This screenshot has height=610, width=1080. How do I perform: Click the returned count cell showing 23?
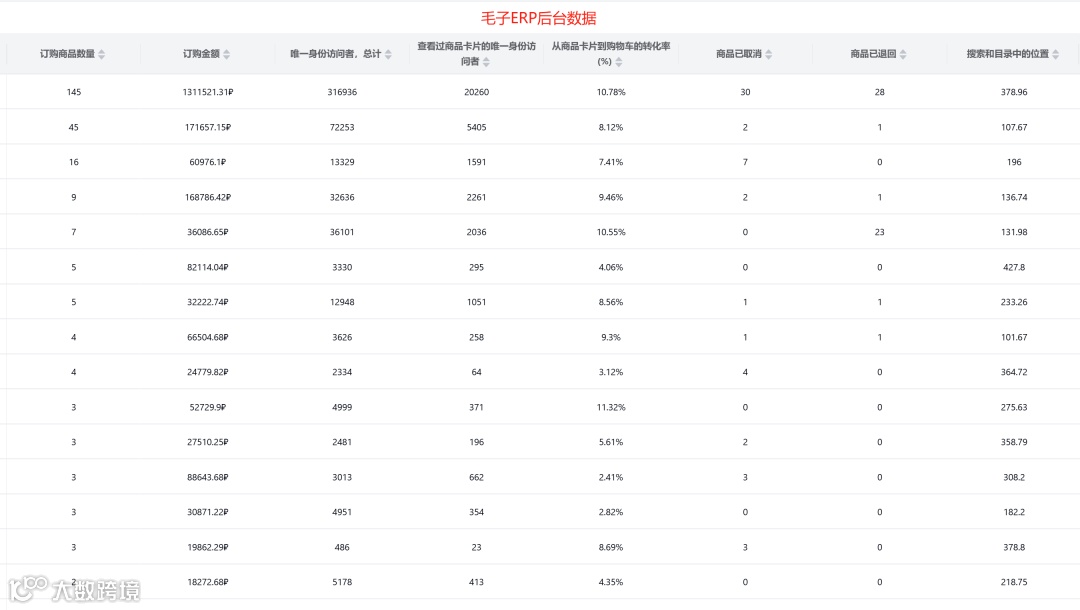(x=880, y=232)
